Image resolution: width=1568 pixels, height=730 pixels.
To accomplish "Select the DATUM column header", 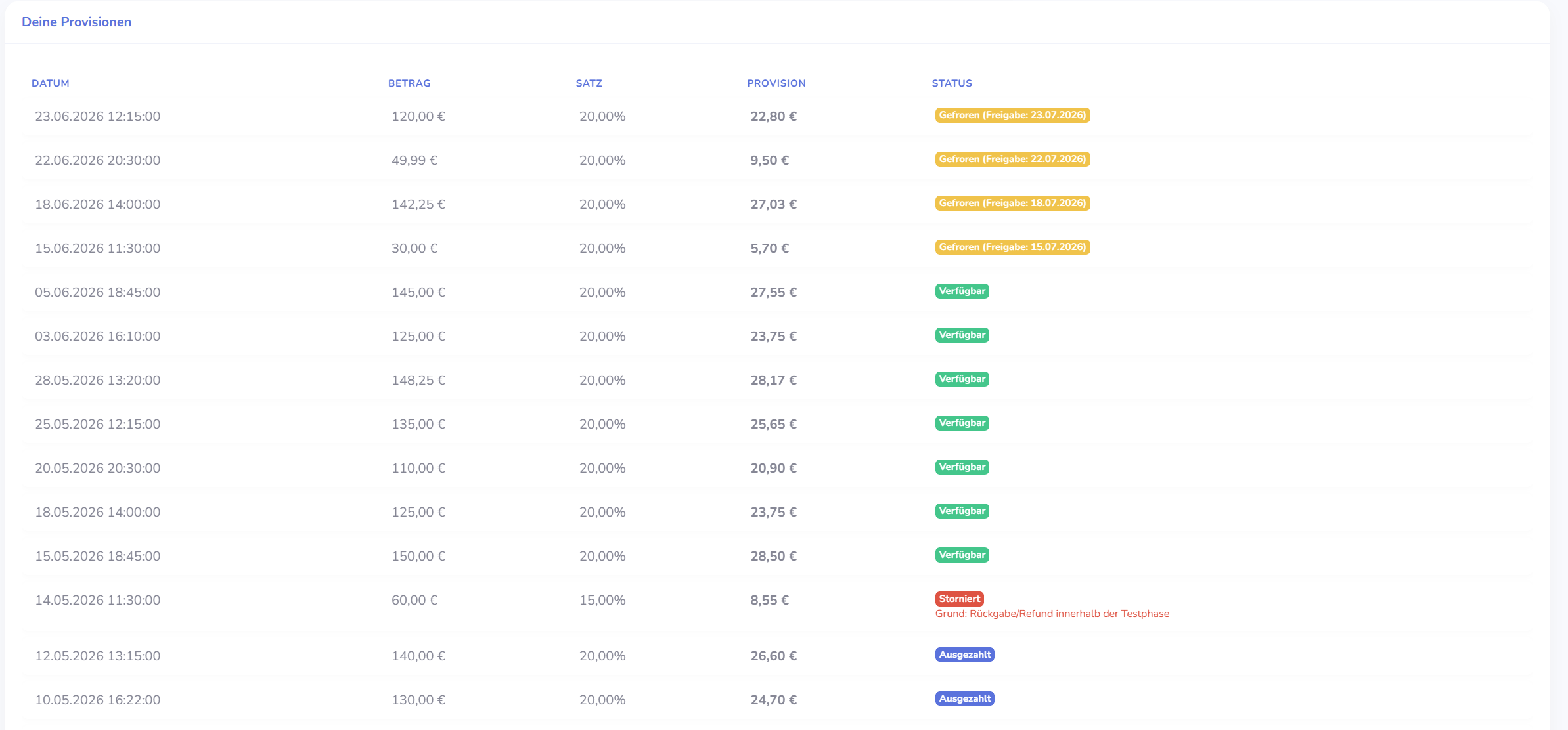I will [51, 83].
